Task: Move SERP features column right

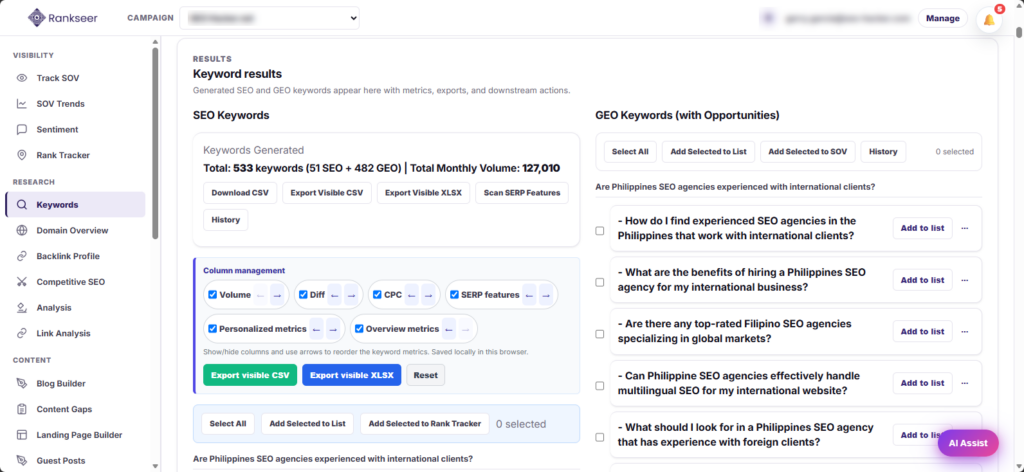Action: [546, 295]
